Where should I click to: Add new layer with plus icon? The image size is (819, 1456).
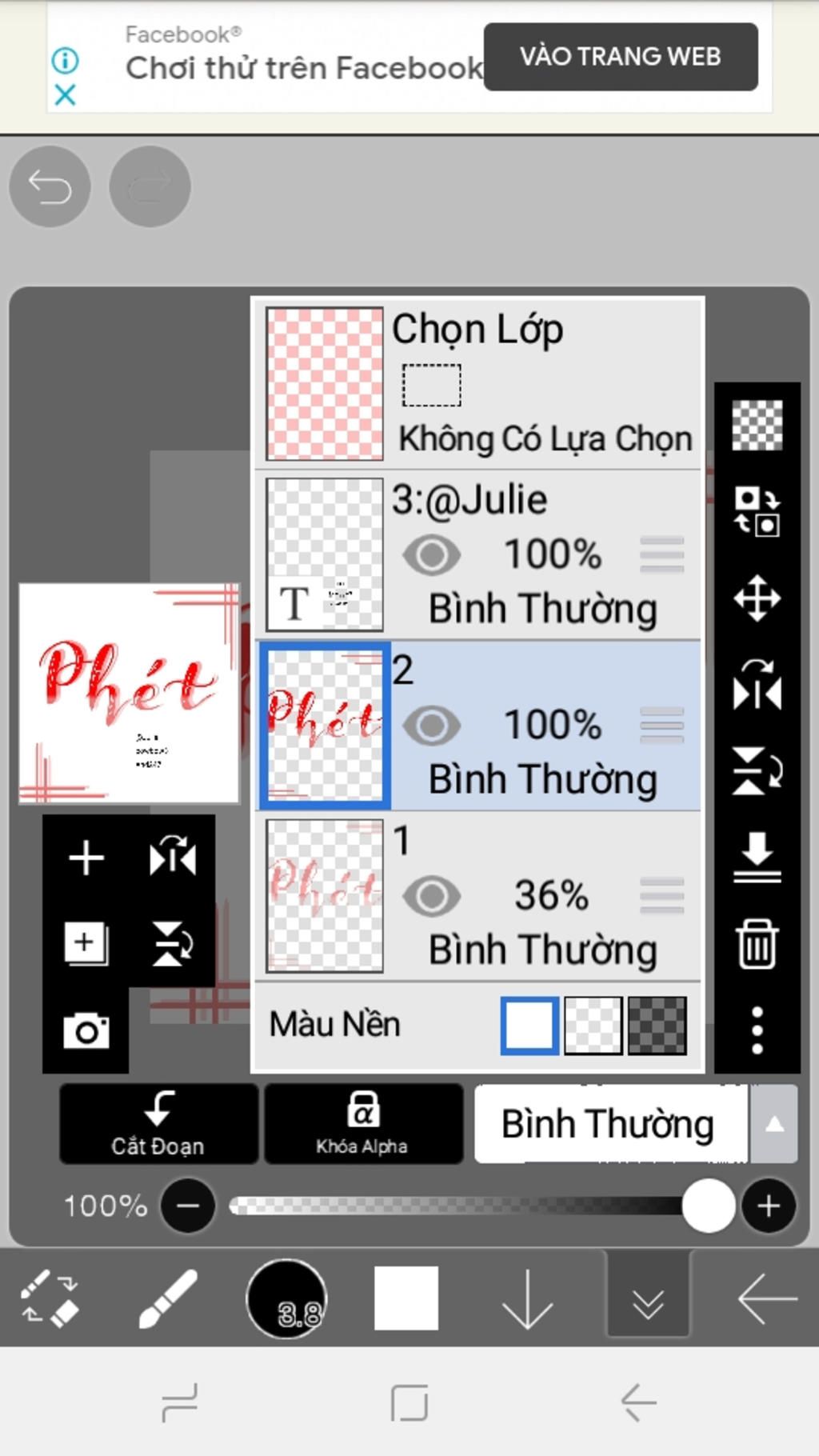(86, 858)
